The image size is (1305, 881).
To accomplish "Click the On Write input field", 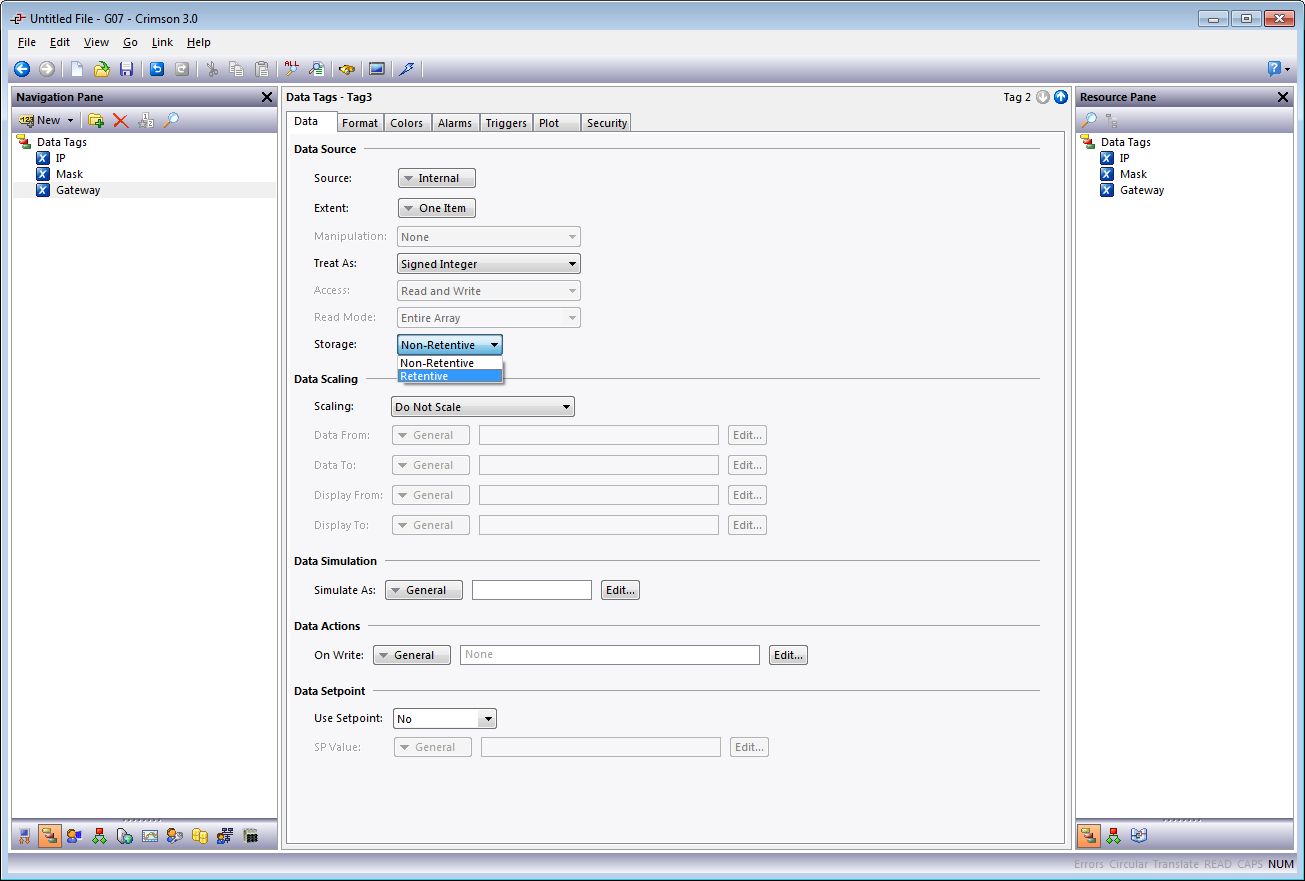I will (610, 655).
